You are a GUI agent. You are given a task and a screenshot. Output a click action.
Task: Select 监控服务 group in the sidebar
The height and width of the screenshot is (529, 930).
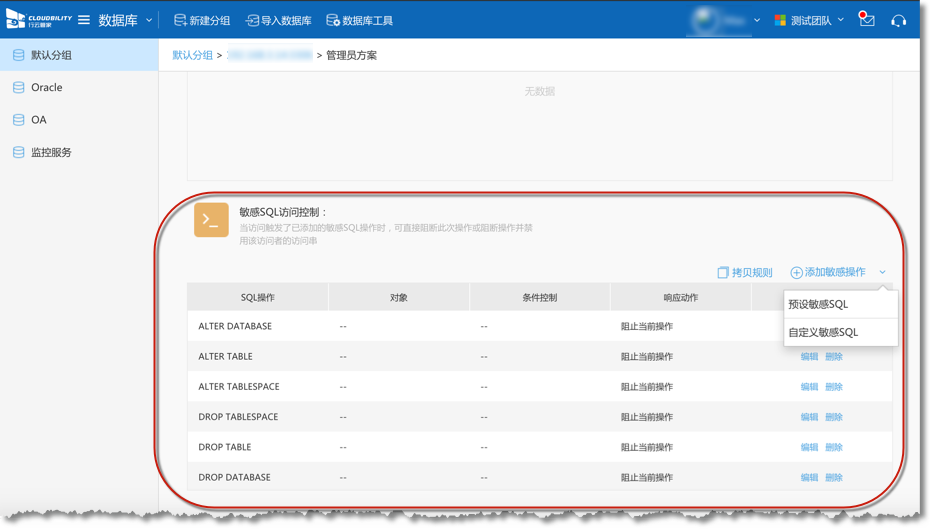pos(51,153)
